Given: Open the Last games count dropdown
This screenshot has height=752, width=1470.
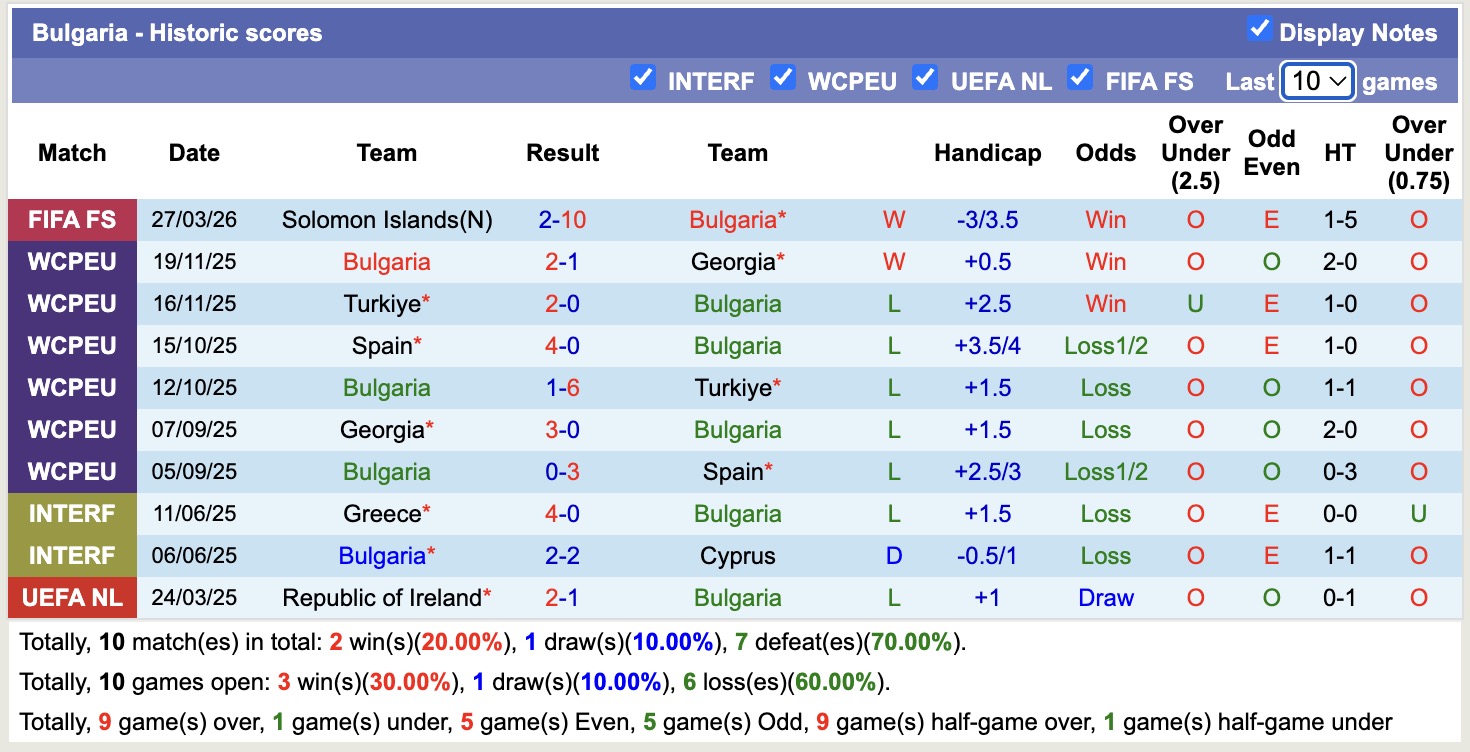Looking at the screenshot, I should click(1317, 81).
